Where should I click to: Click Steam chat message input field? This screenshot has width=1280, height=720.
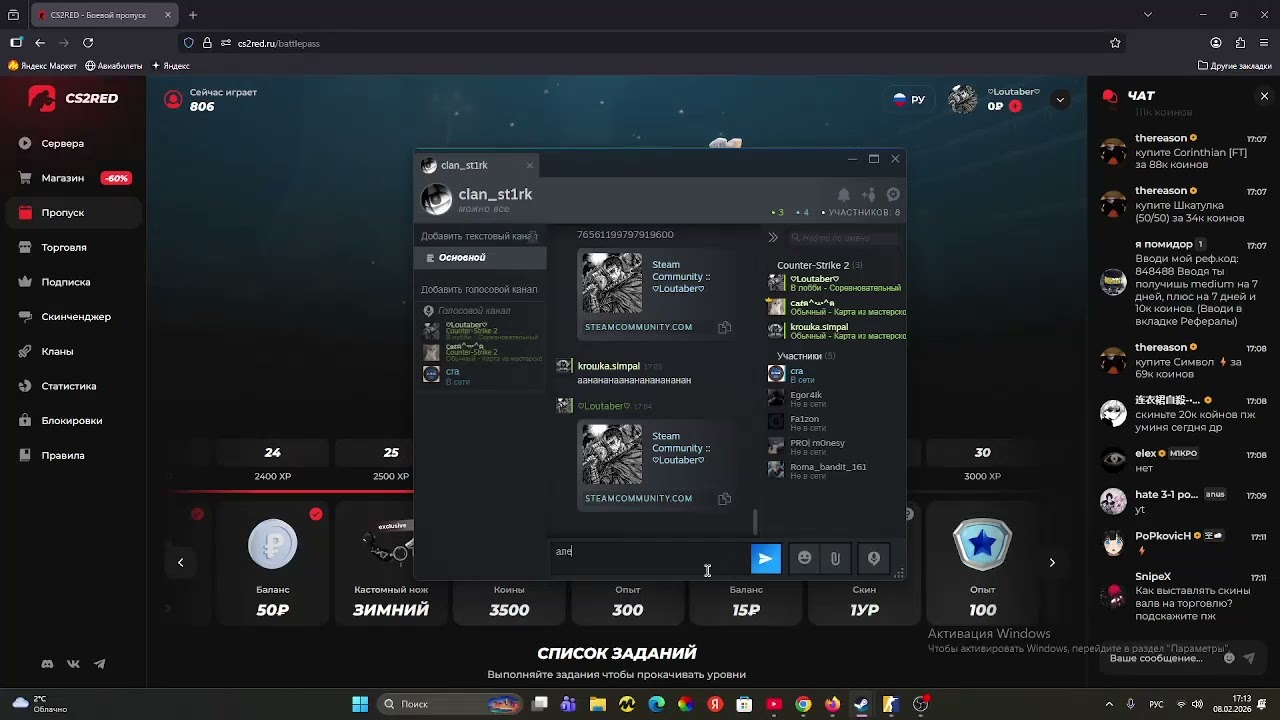tap(650, 559)
